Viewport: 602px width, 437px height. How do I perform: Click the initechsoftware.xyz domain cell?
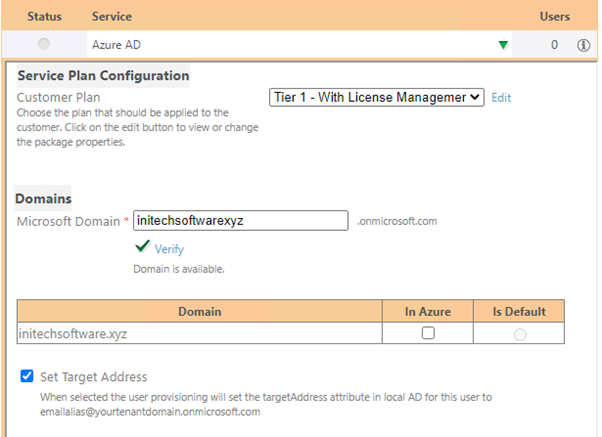tap(200, 333)
